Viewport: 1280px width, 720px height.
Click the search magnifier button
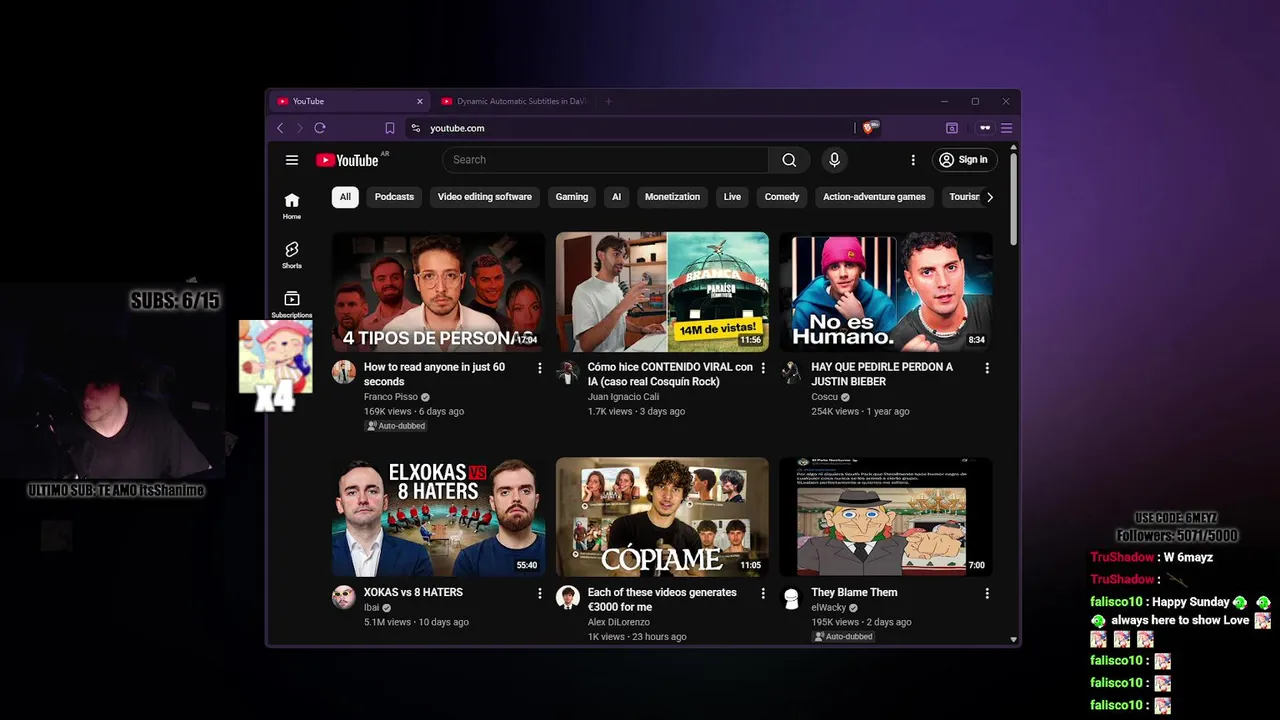tap(789, 160)
